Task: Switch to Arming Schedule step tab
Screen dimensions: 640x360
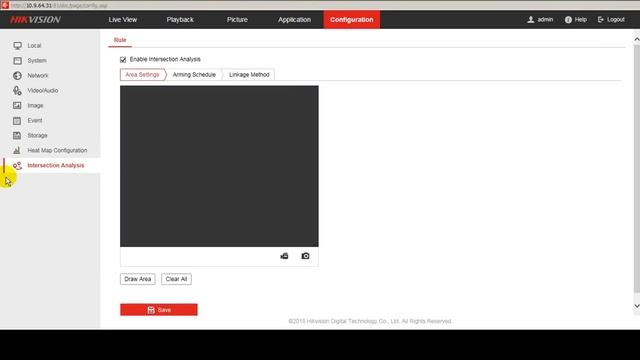Action: [x=194, y=75]
